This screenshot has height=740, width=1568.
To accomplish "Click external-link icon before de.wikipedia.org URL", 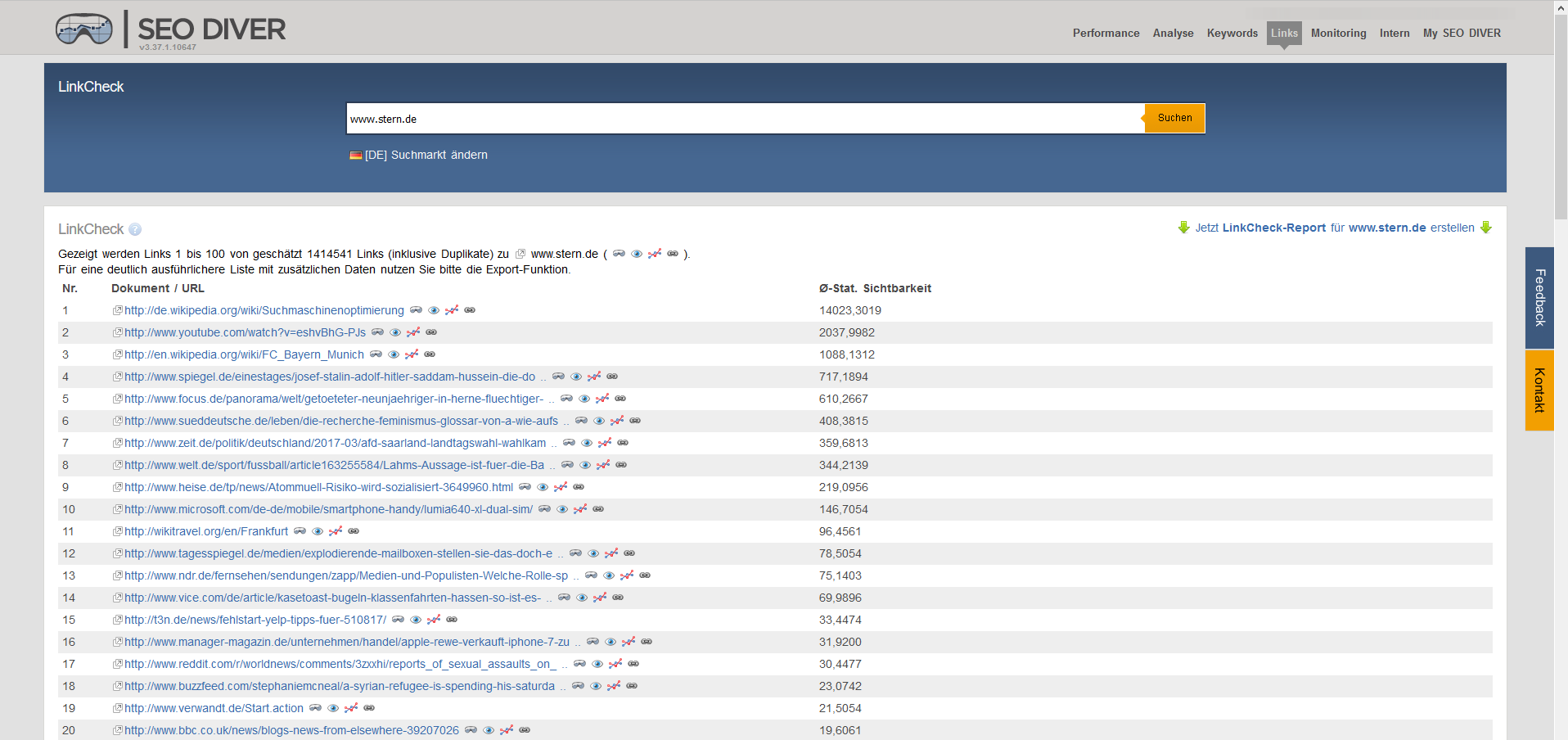I will (x=118, y=310).
